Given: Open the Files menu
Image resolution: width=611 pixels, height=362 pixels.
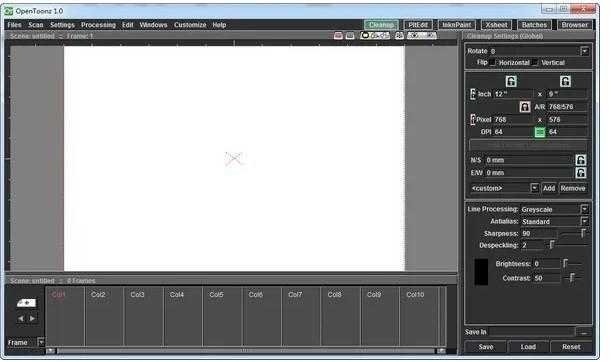Looking at the screenshot, I should point(14,25).
